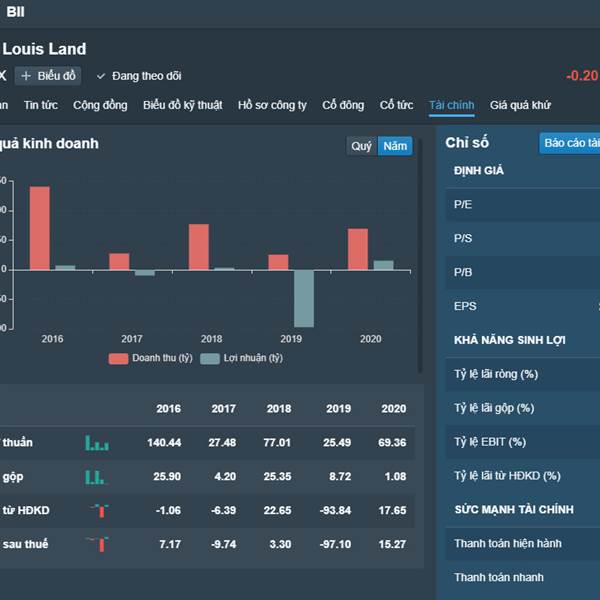Click the 69.36 revenue value
This screenshot has width=600, height=600.
coord(392,443)
